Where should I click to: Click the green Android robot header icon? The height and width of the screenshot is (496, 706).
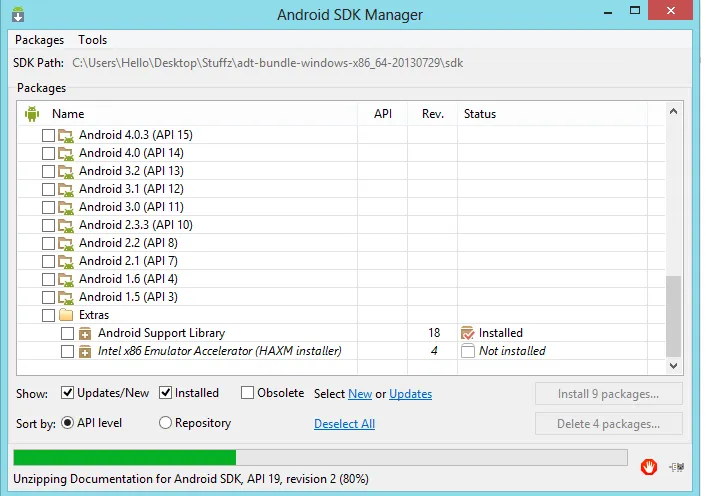pyautogui.click(x=32, y=114)
